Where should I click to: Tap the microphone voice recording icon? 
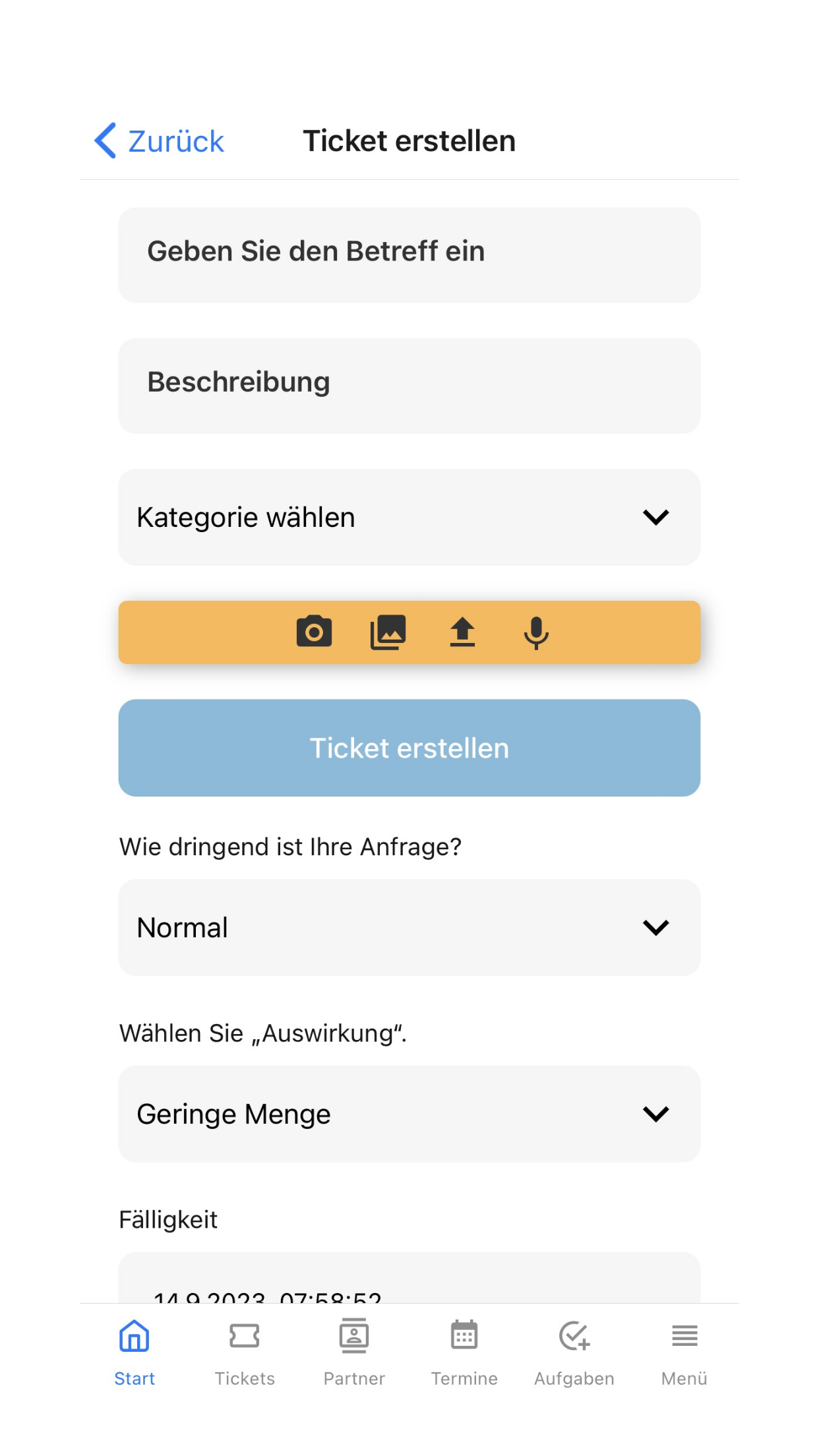(x=536, y=632)
